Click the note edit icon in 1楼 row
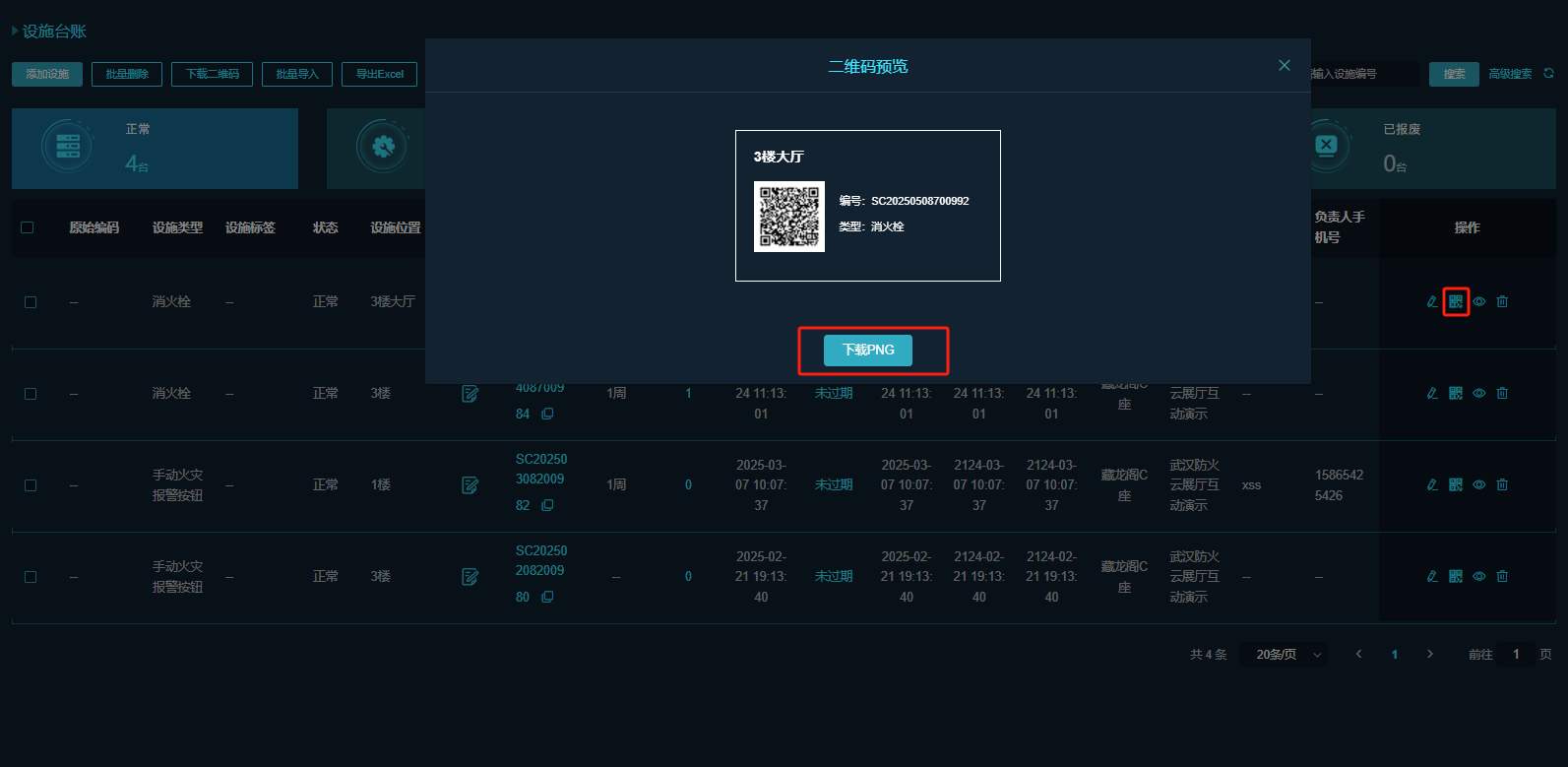The image size is (1568, 767). (x=470, y=485)
